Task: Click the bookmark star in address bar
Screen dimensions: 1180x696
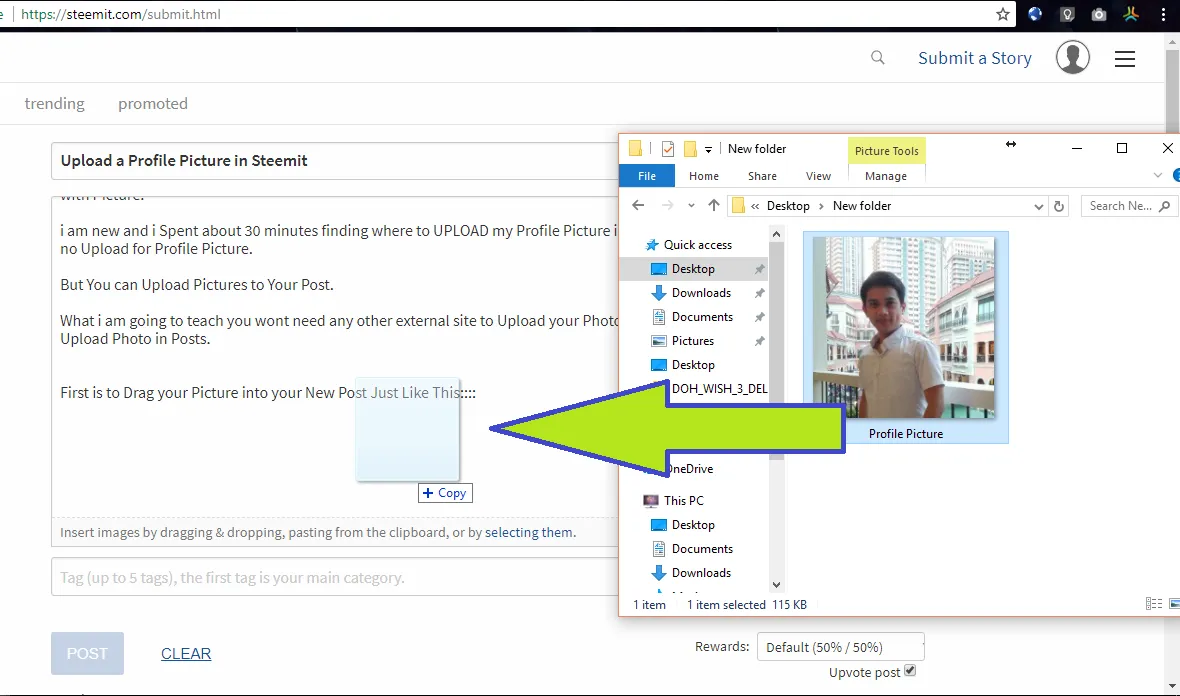Action: tap(1002, 14)
